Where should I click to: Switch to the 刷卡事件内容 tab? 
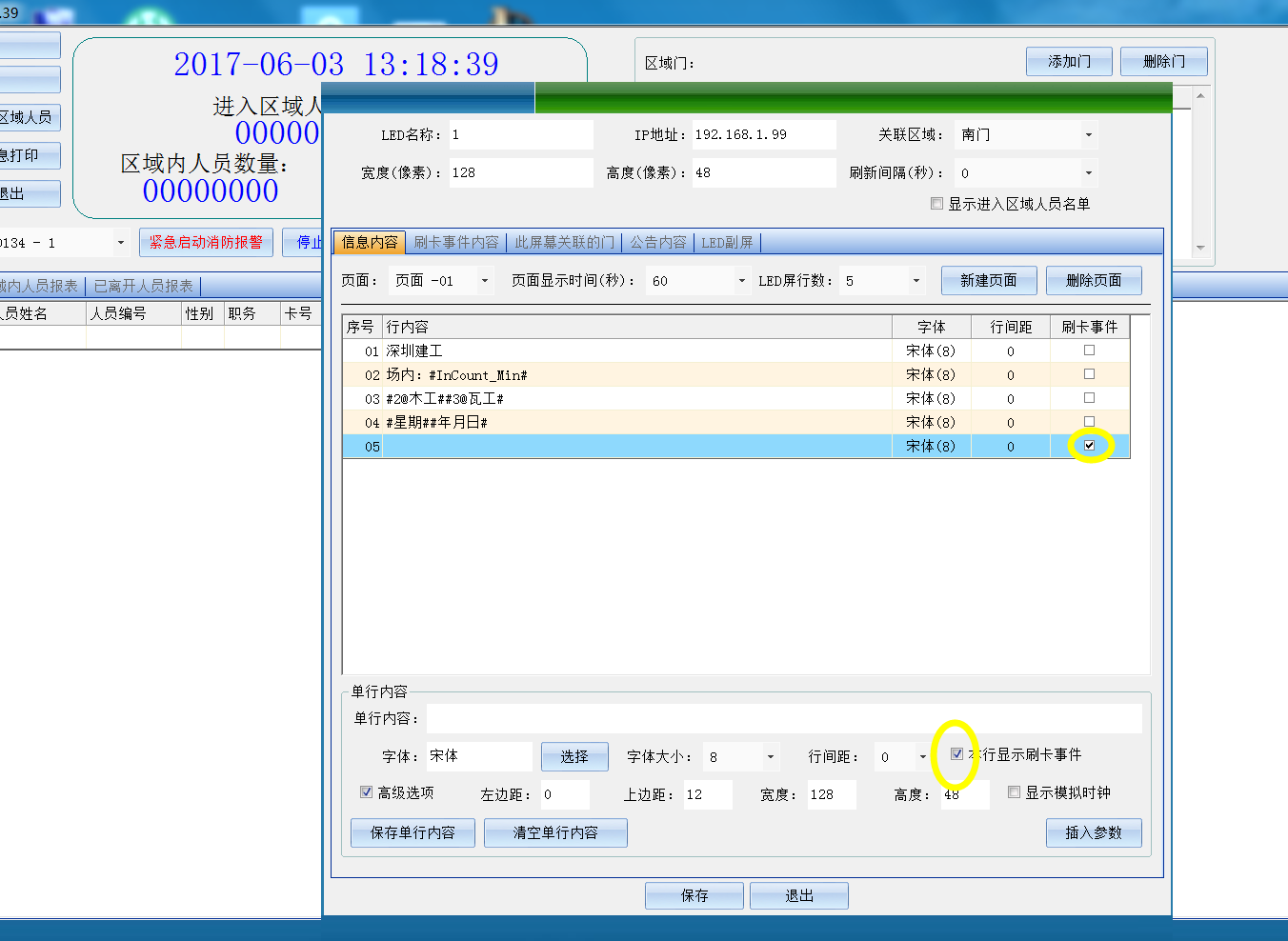[456, 243]
